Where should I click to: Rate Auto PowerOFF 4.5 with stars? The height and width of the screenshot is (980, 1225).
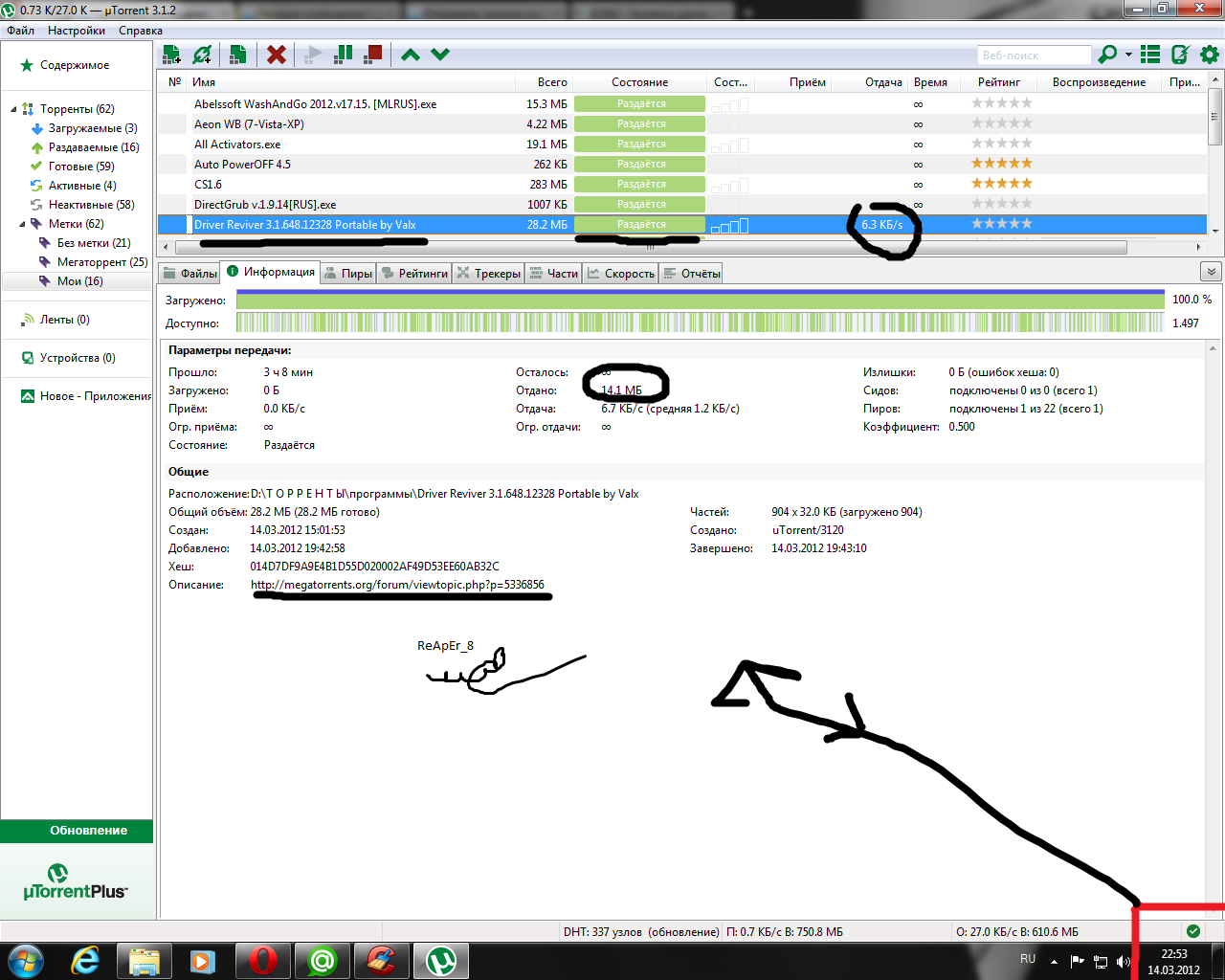[x=1002, y=164]
